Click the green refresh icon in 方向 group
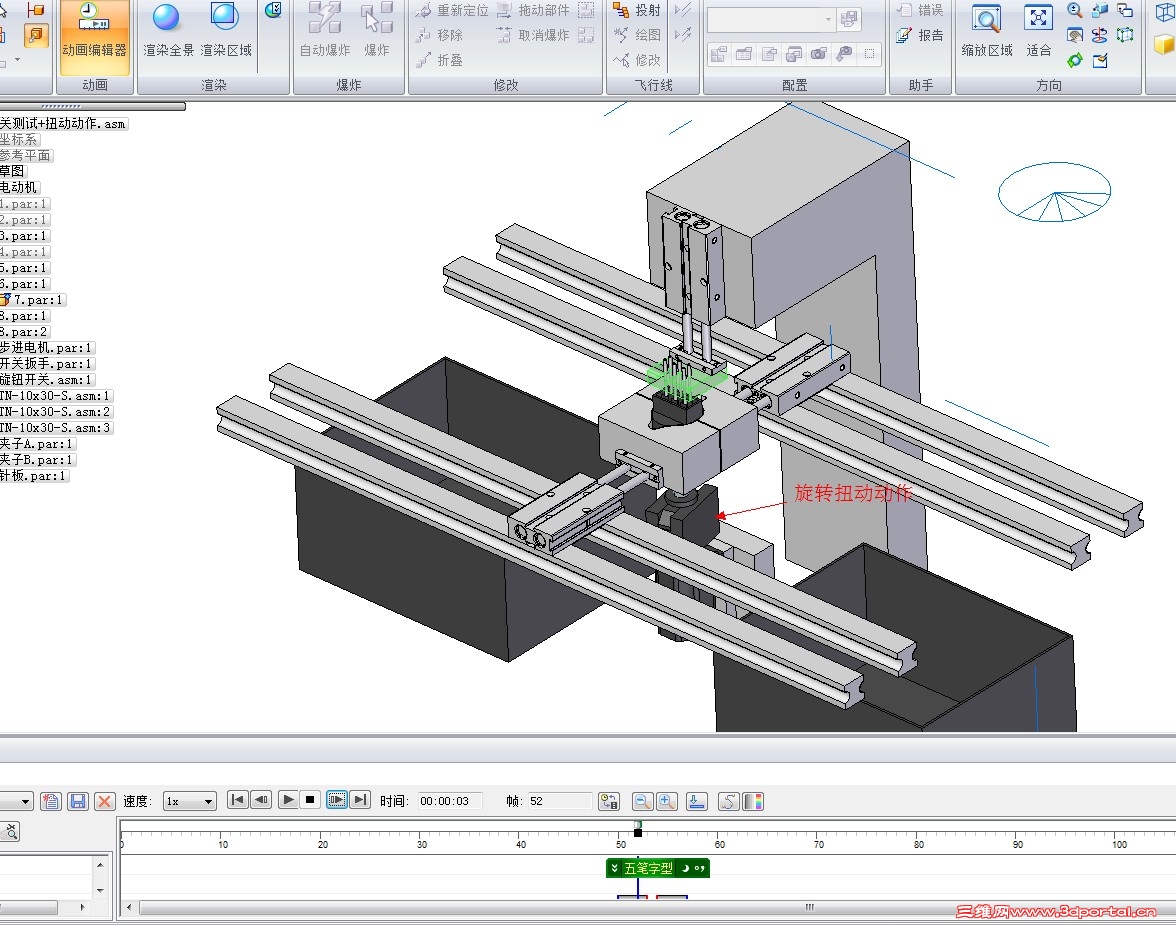This screenshot has height=925, width=1176. [1075, 60]
